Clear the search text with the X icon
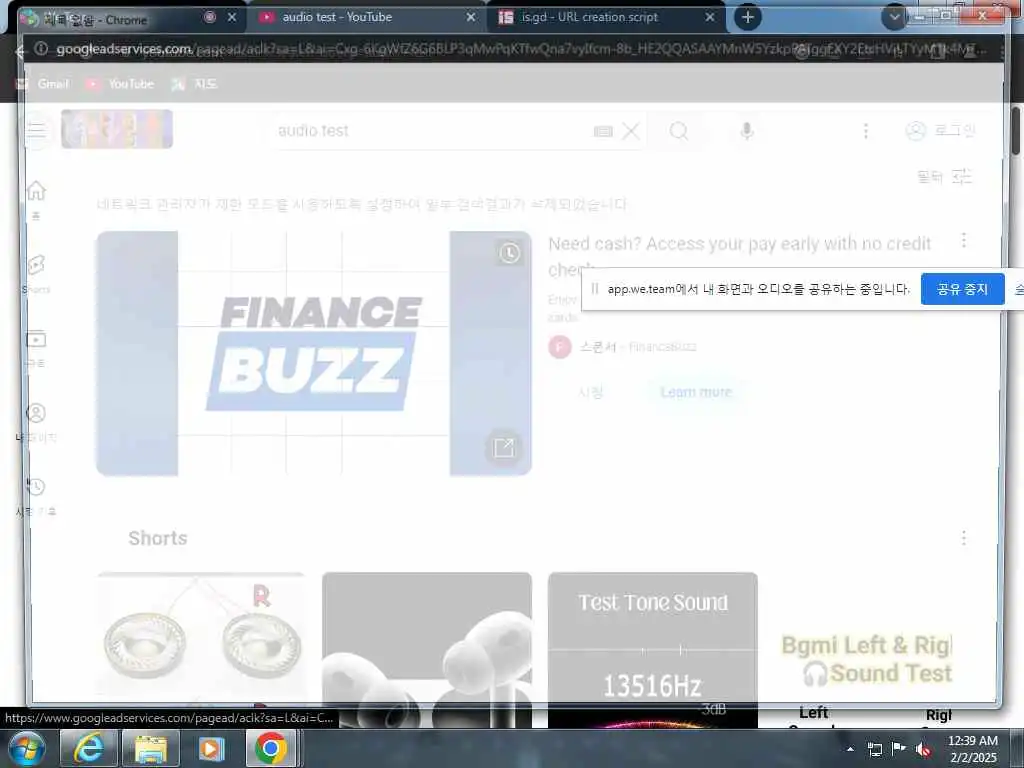 [x=631, y=131]
